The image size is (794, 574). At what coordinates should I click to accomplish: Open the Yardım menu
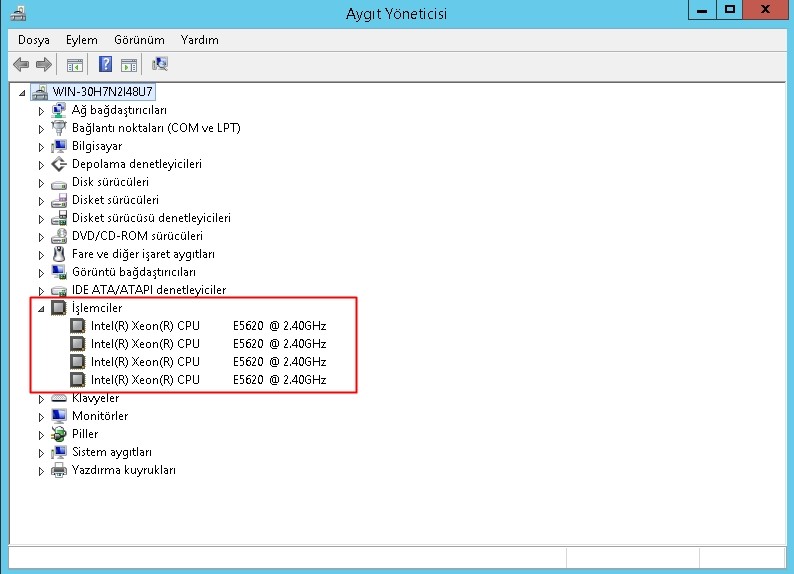click(x=200, y=40)
